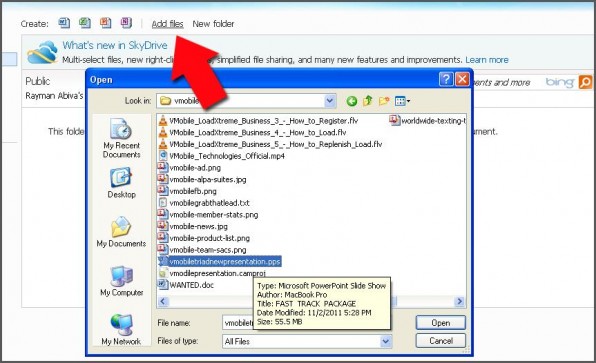
Task: Select vmobilegrabthatlead.txt file
Action: (x=204, y=203)
